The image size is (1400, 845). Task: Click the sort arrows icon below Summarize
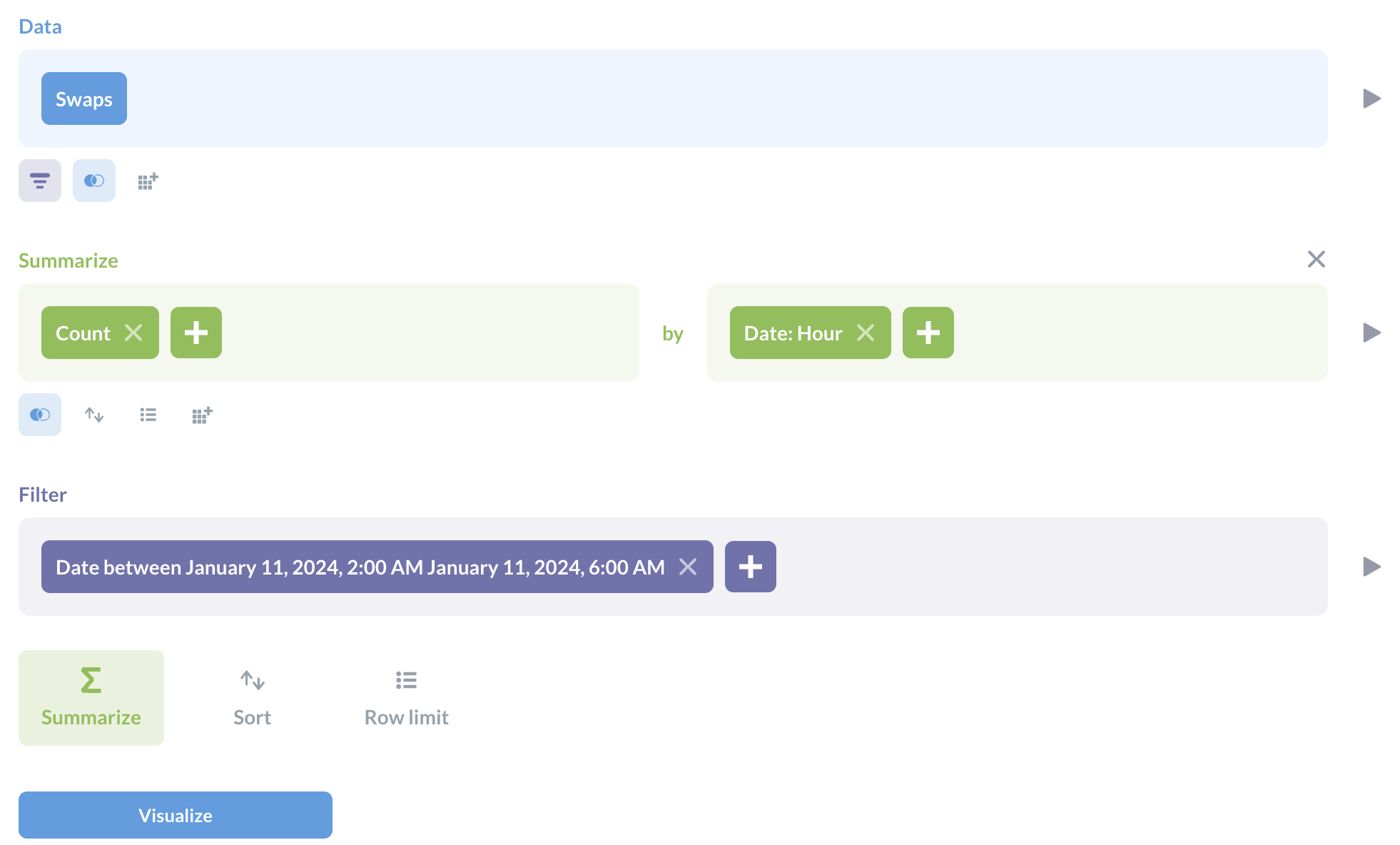pyautogui.click(x=94, y=415)
